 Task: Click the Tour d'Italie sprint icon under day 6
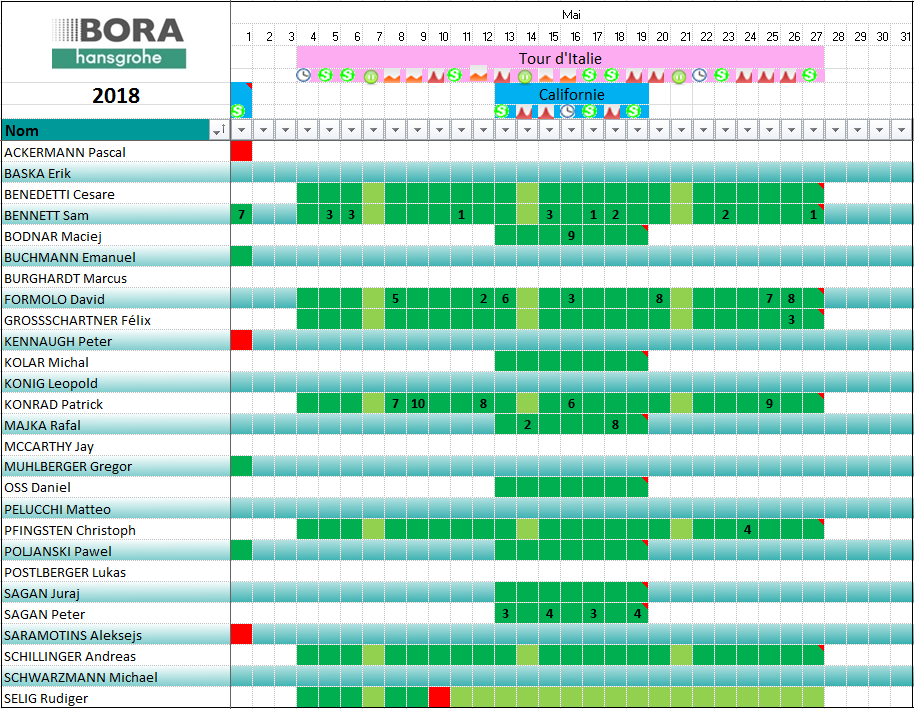[347, 75]
